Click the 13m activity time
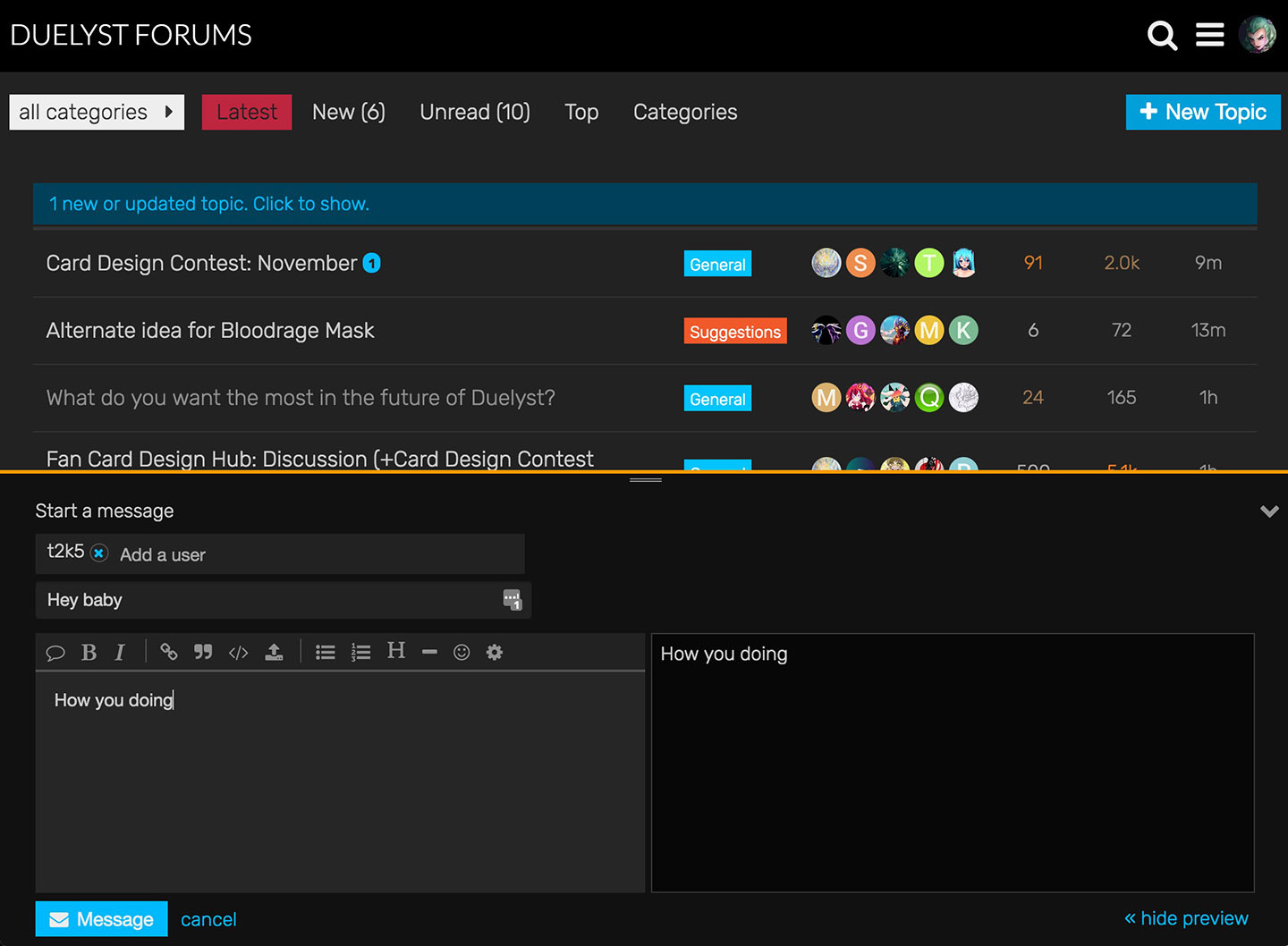 coord(1208,330)
